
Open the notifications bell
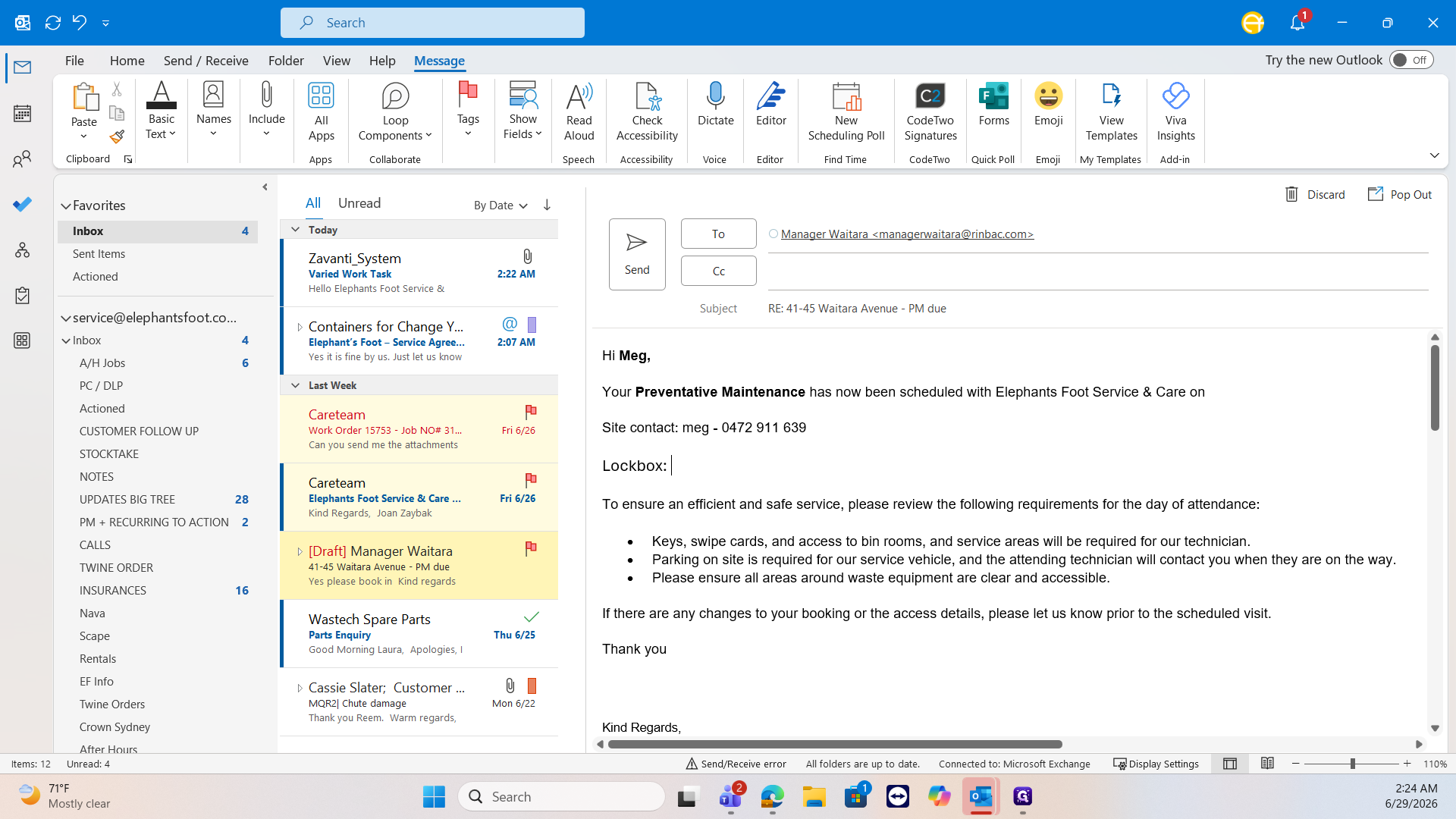pos(1298,23)
